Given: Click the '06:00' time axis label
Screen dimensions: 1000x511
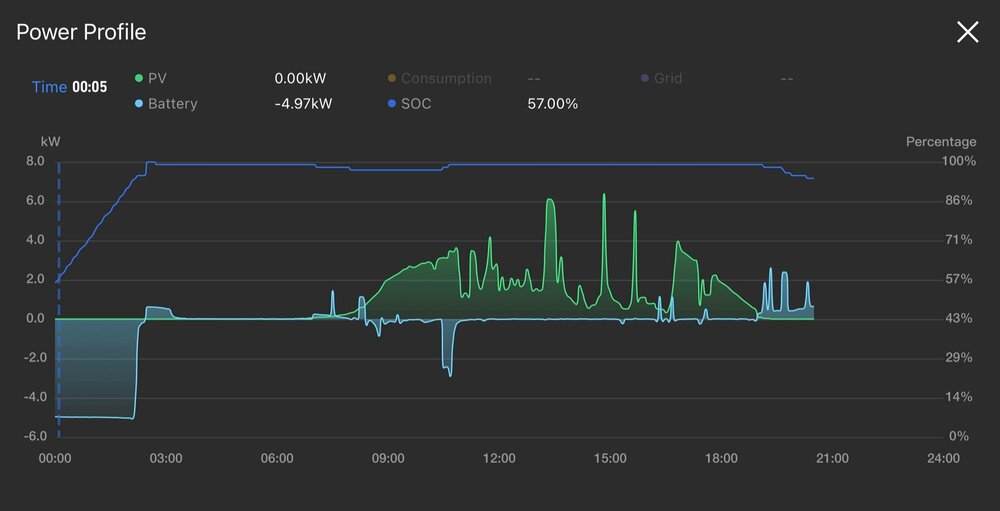Looking at the screenshot, I should 277,458.
